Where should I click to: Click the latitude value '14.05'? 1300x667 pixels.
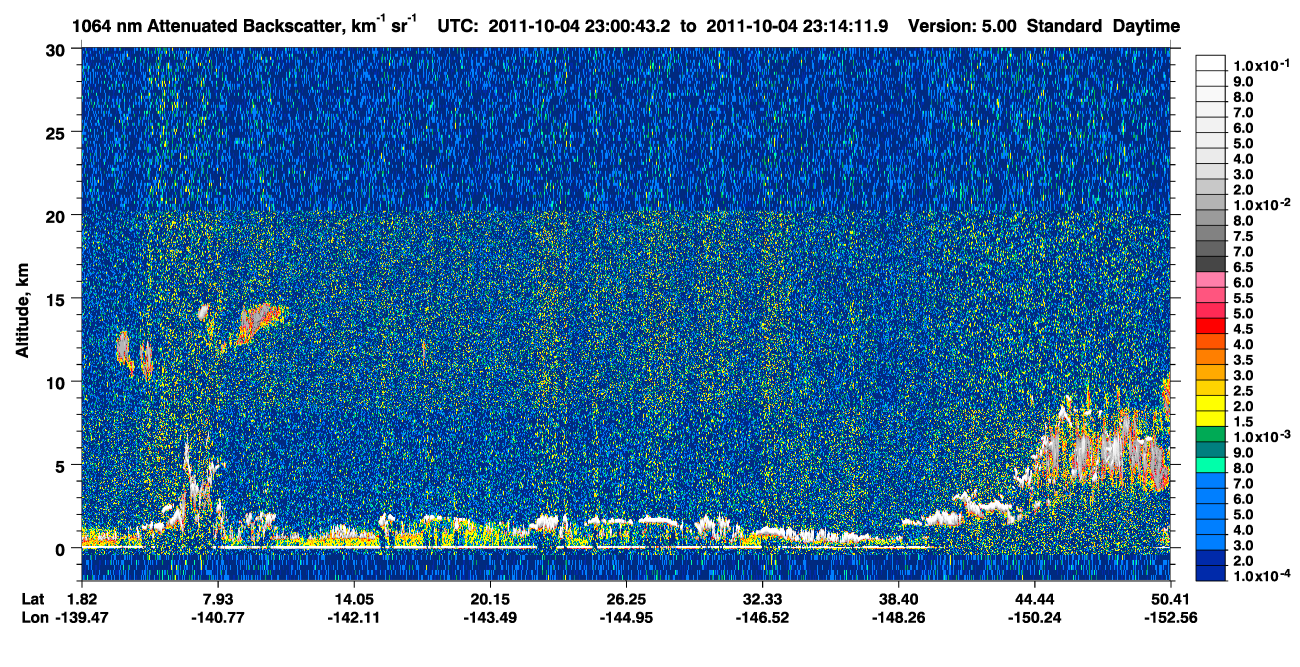tap(354, 598)
